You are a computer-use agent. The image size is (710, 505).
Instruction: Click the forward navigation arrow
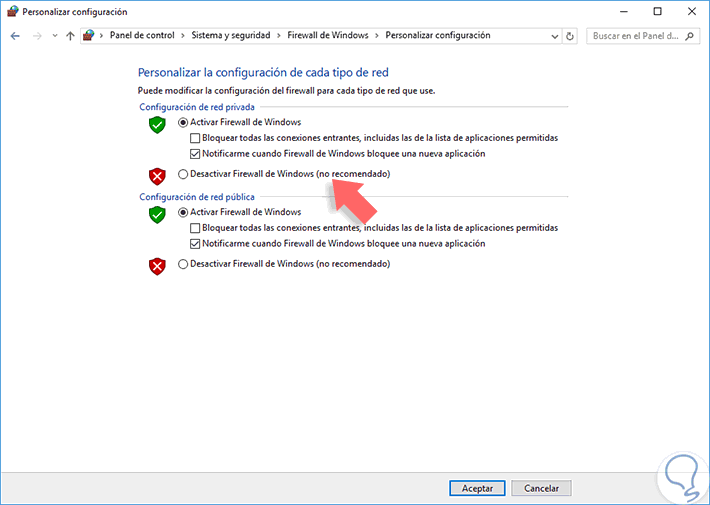point(37,36)
